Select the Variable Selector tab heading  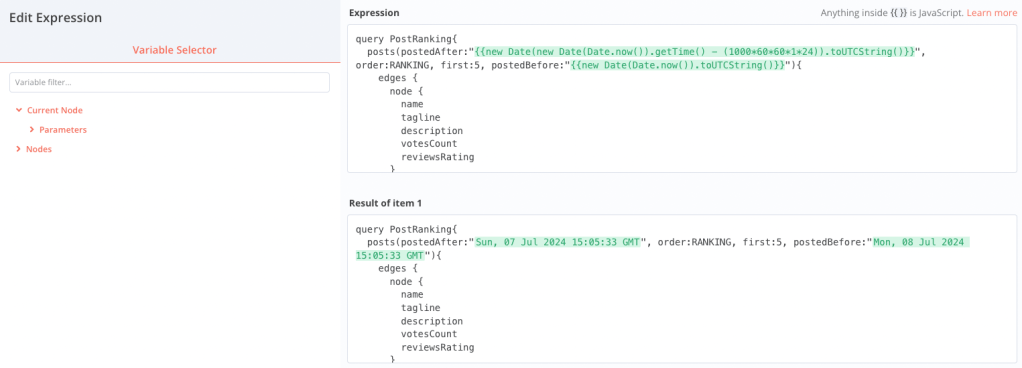[x=175, y=50]
